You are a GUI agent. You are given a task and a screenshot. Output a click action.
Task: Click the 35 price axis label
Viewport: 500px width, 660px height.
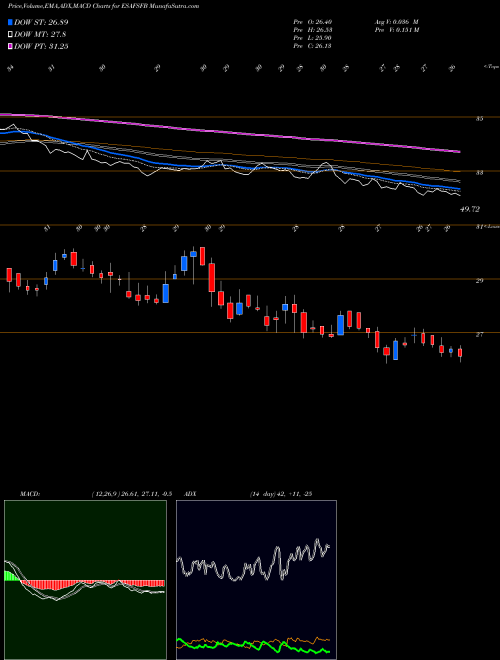[479, 119]
